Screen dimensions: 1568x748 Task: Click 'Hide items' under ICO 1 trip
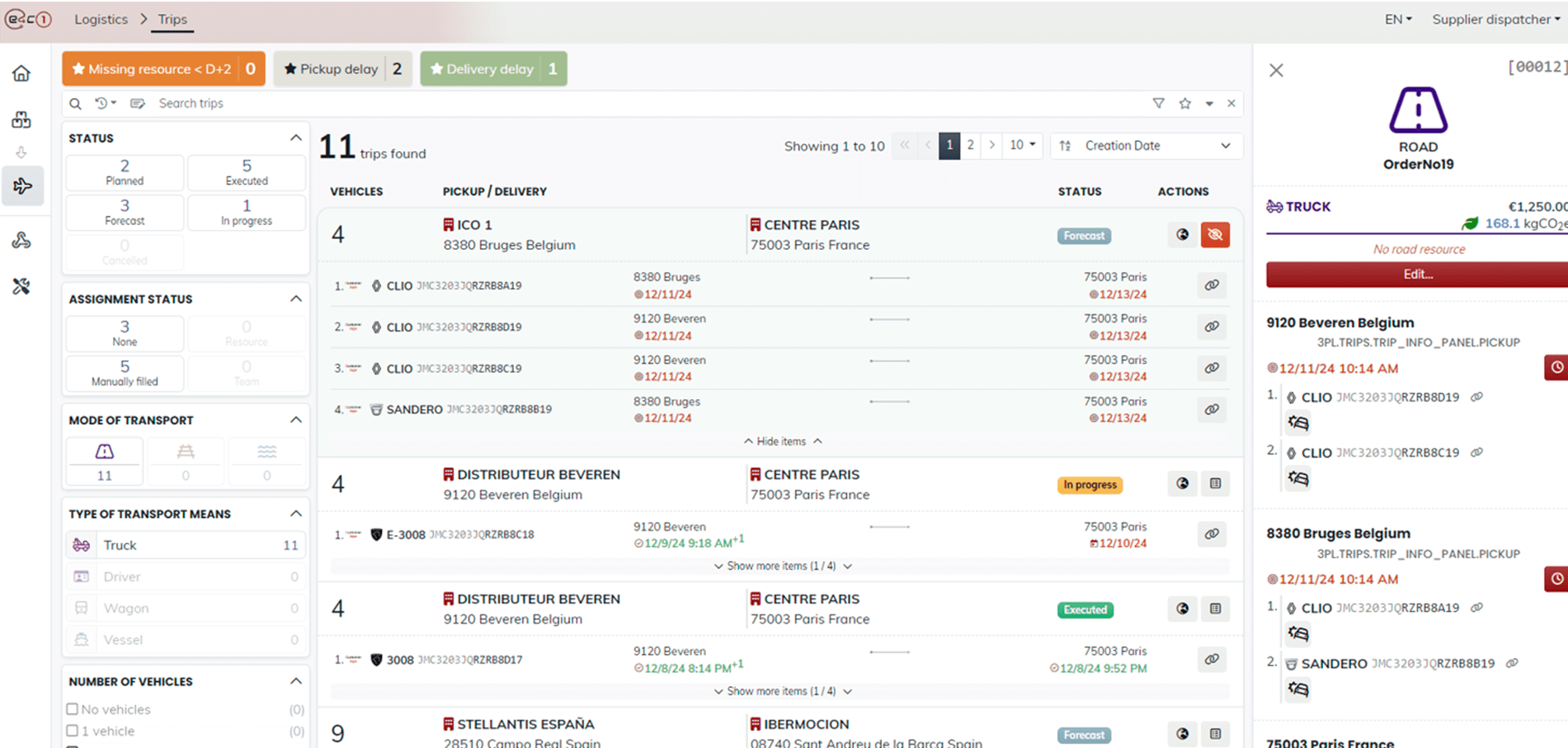(x=781, y=442)
